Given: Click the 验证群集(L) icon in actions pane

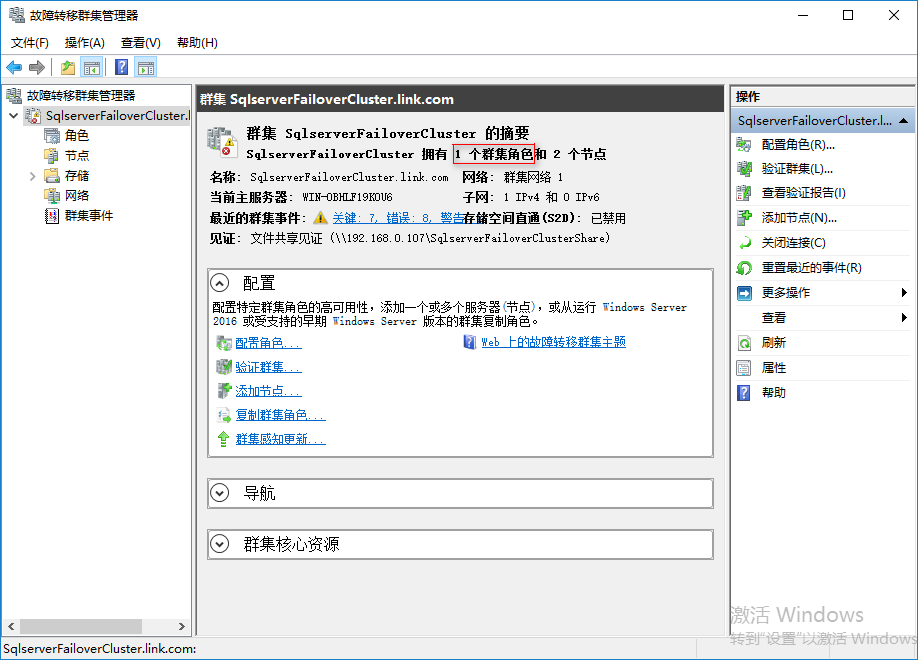Looking at the screenshot, I should click(744, 169).
